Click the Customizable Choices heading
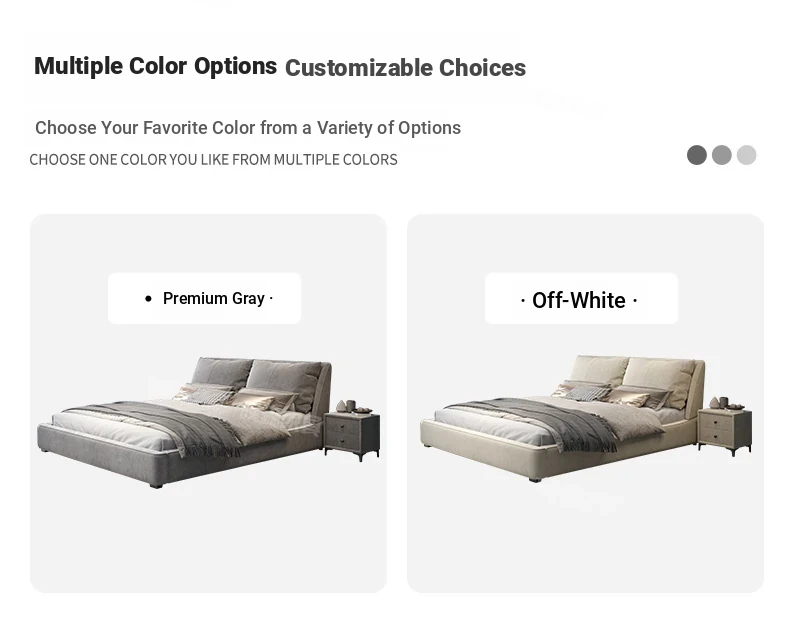 [406, 68]
